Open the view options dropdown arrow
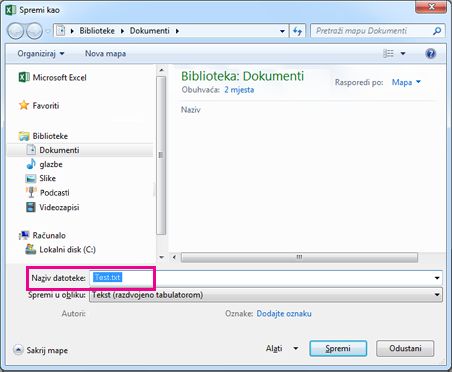Image resolution: width=452 pixels, height=372 pixels. pos(403,53)
